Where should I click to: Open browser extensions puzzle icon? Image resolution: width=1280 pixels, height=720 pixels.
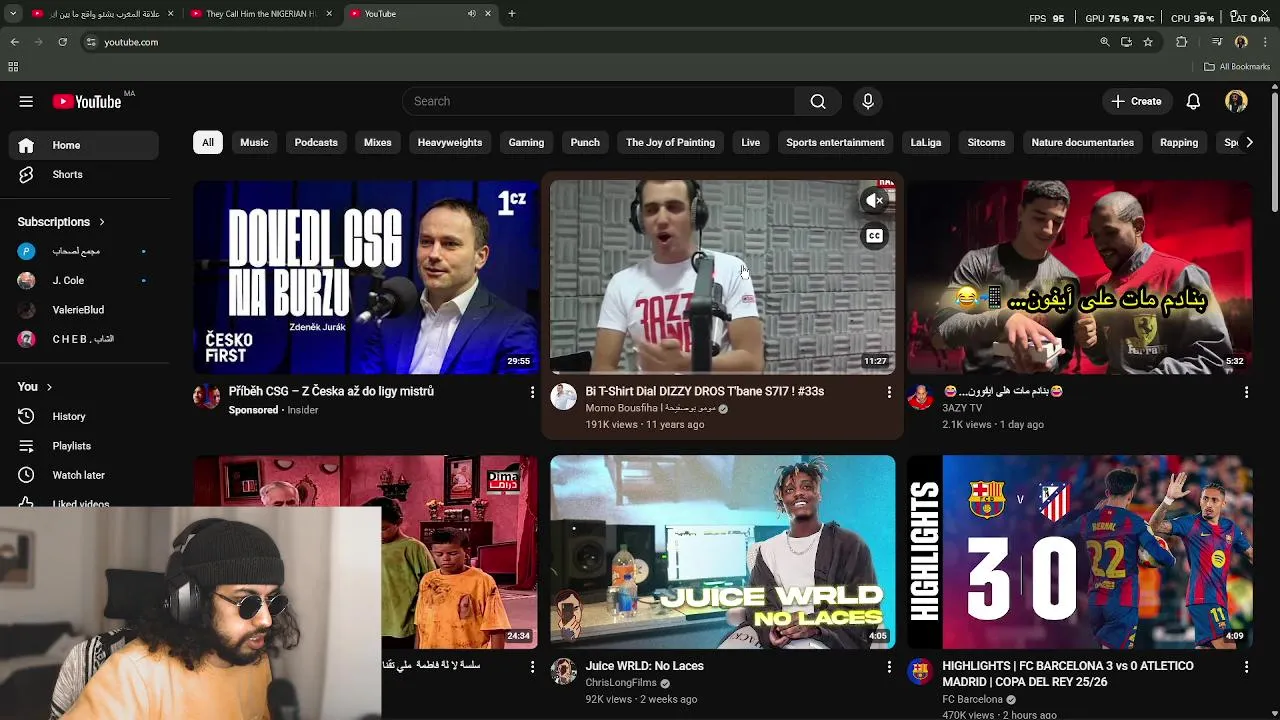tap(1182, 42)
